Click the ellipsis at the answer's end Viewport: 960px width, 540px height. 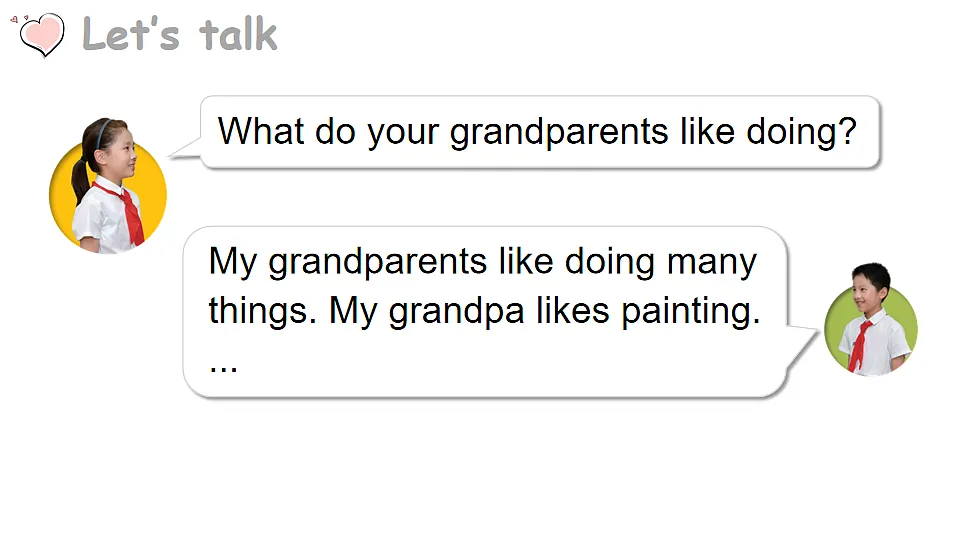[223, 369]
